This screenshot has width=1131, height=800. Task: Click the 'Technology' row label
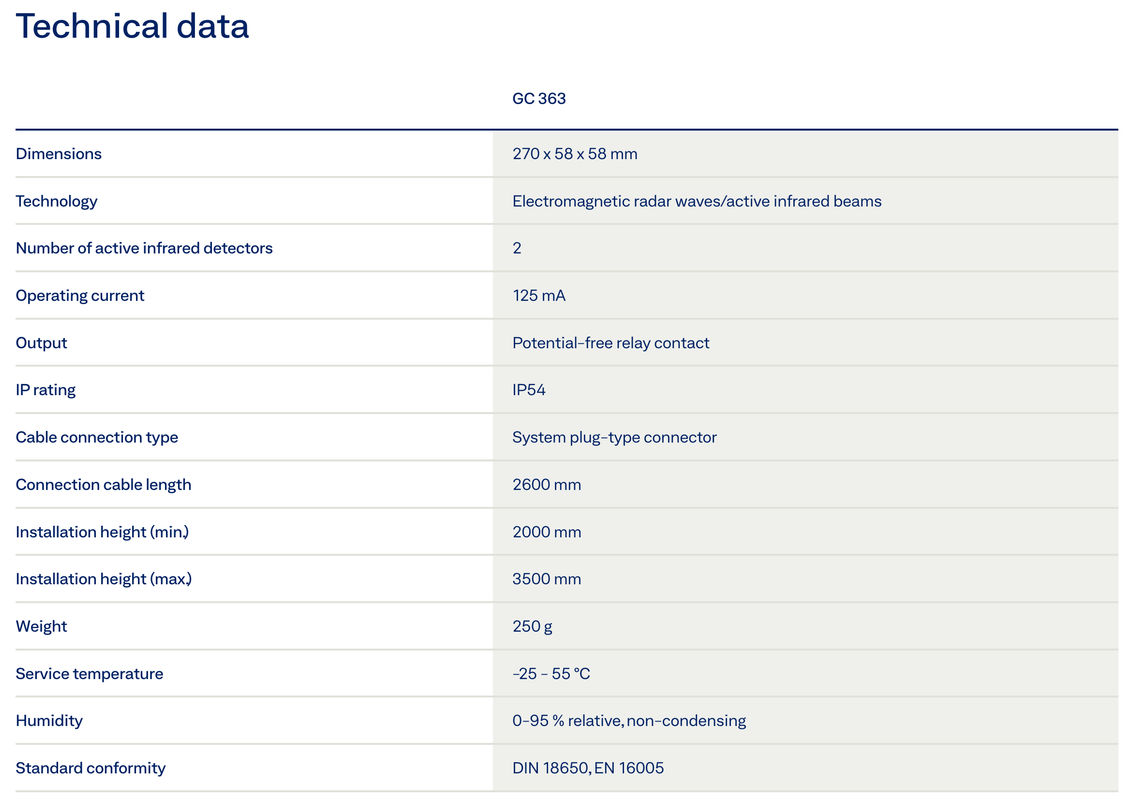[56, 201]
